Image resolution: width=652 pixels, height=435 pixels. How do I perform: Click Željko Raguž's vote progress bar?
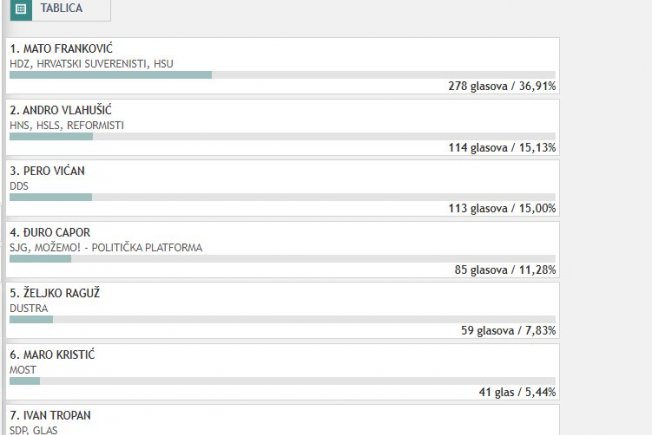click(x=282, y=319)
